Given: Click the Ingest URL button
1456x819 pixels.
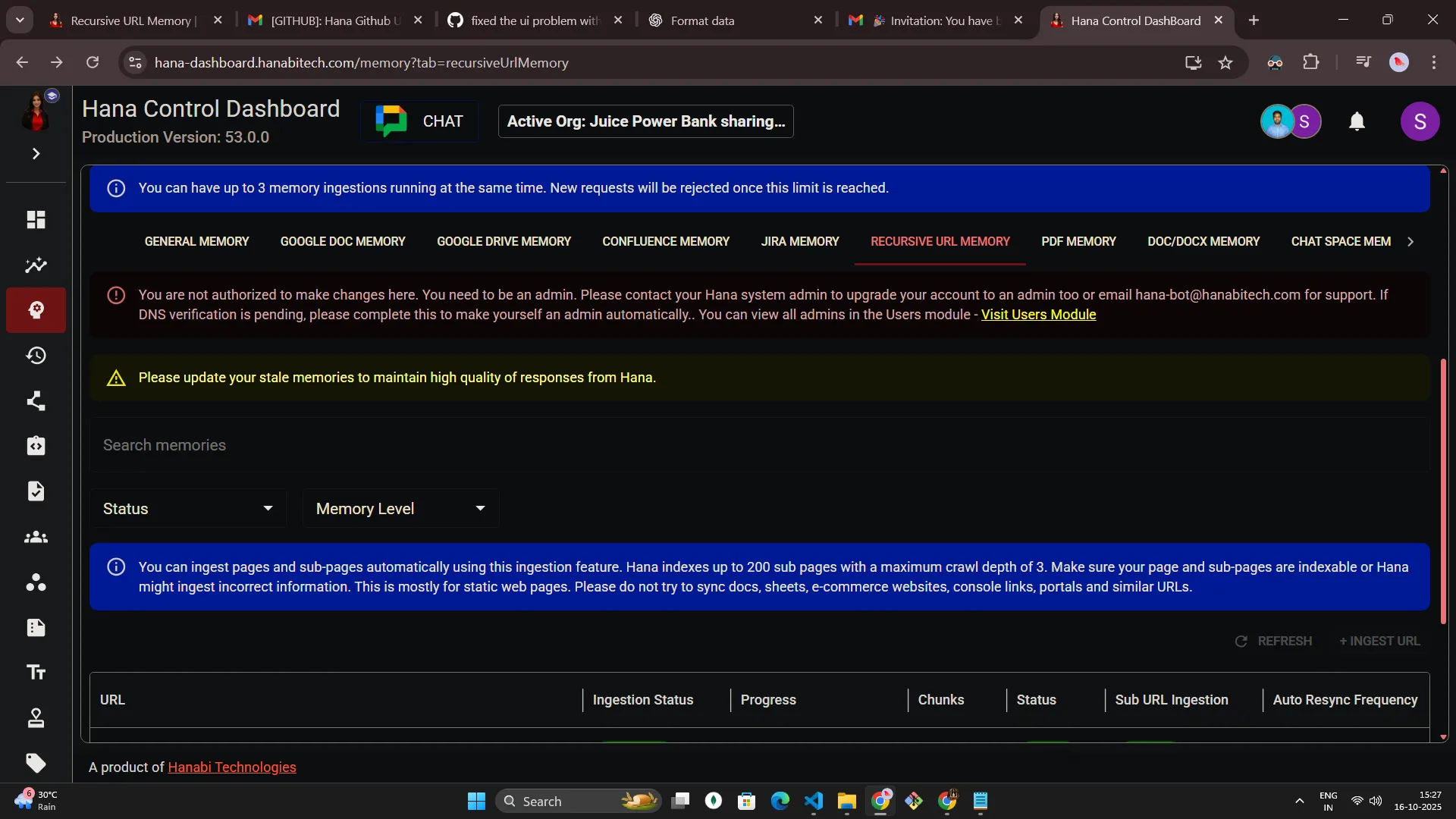Looking at the screenshot, I should tap(1379, 642).
